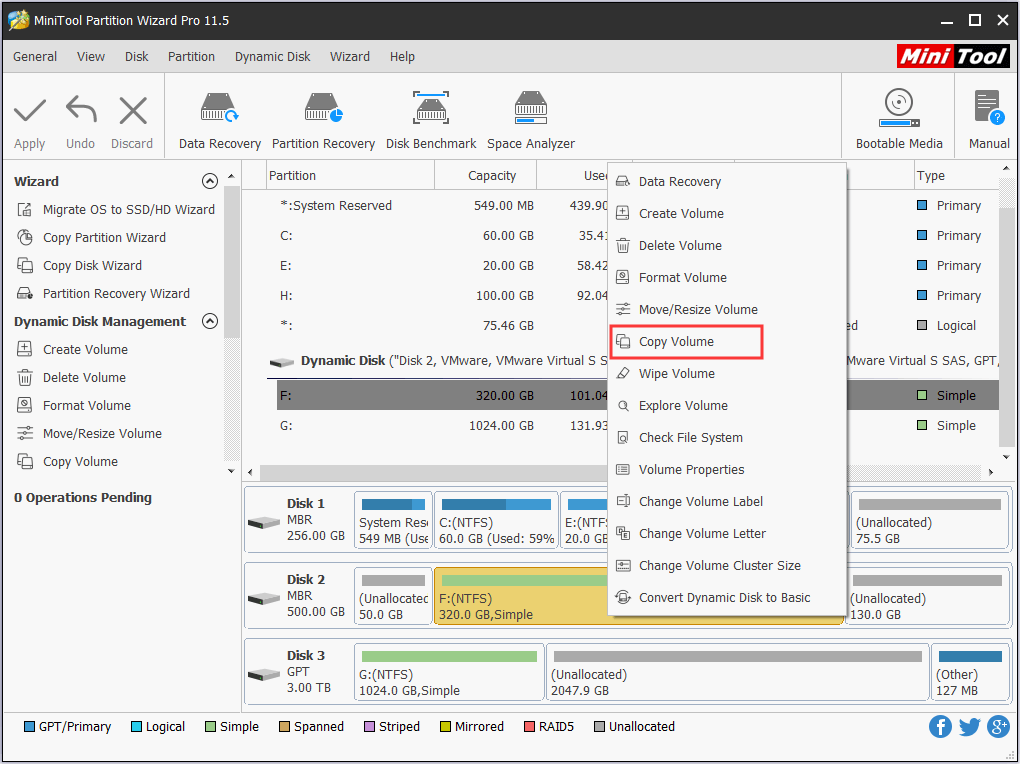This screenshot has width=1020, height=764.
Task: Open the Wizard menu
Action: coord(350,57)
